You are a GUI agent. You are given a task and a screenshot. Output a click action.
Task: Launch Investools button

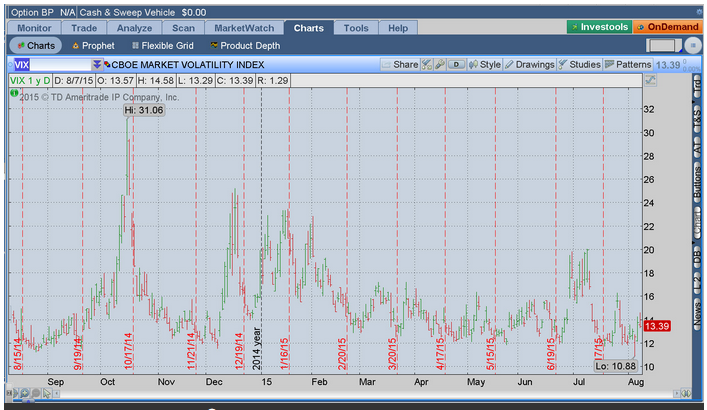[599, 27]
